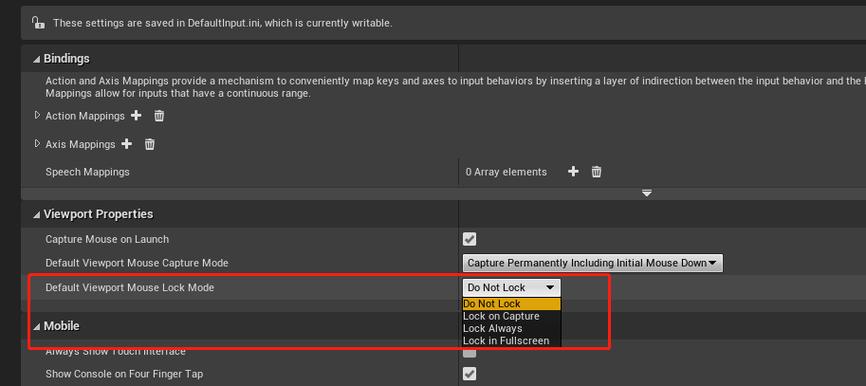Screen dimensions: 866x386
Task: Collapse the Bindings section
Action: (36, 59)
